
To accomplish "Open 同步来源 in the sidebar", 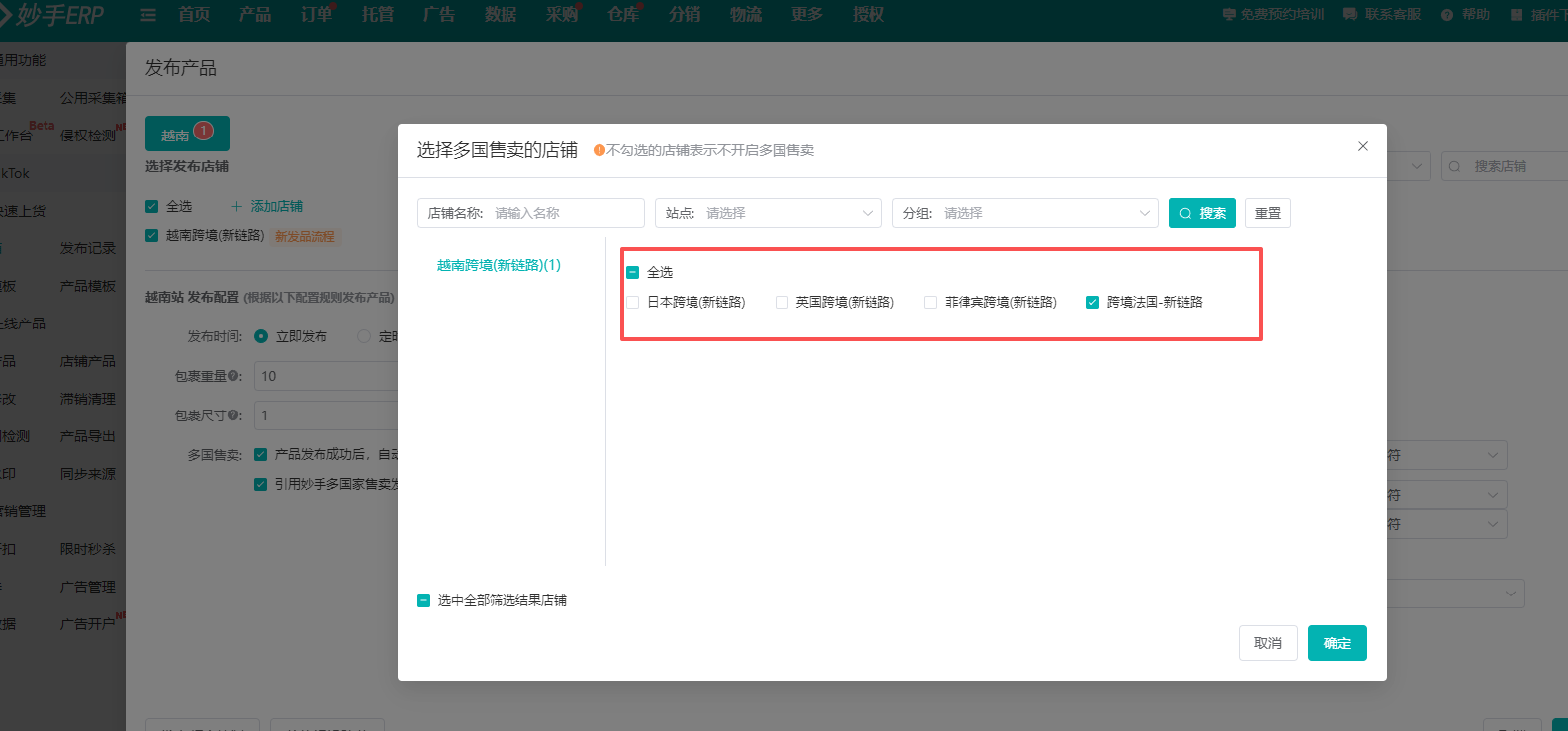I will tap(88, 474).
